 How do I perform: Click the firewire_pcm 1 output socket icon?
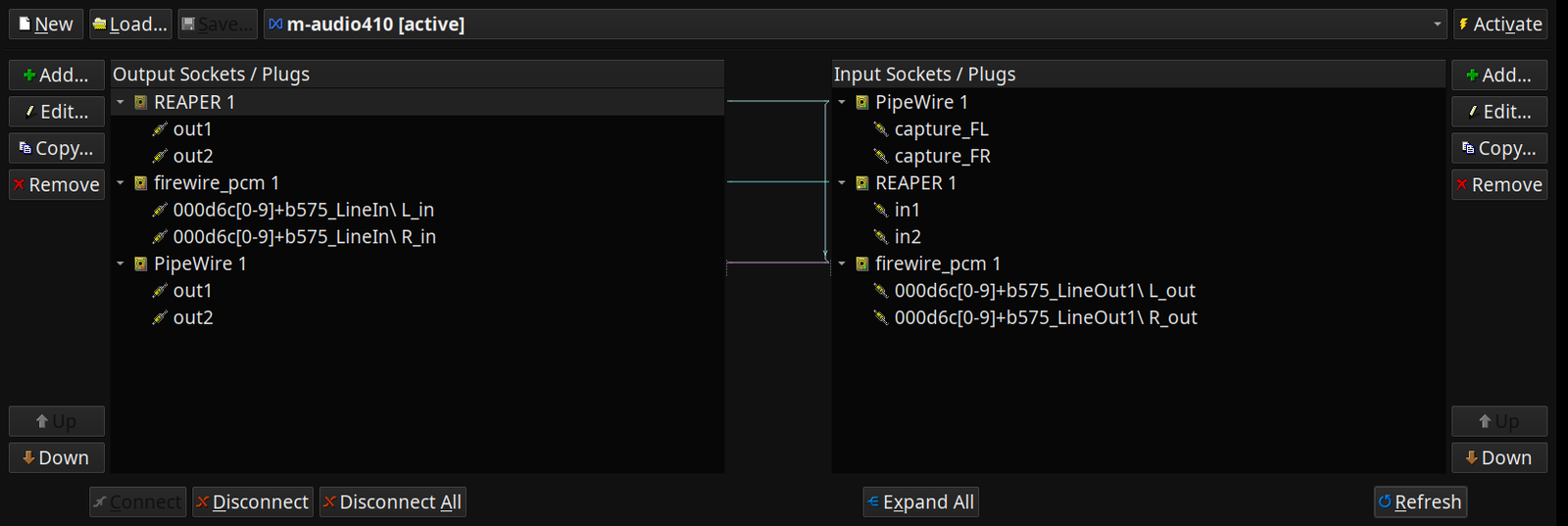tap(140, 183)
